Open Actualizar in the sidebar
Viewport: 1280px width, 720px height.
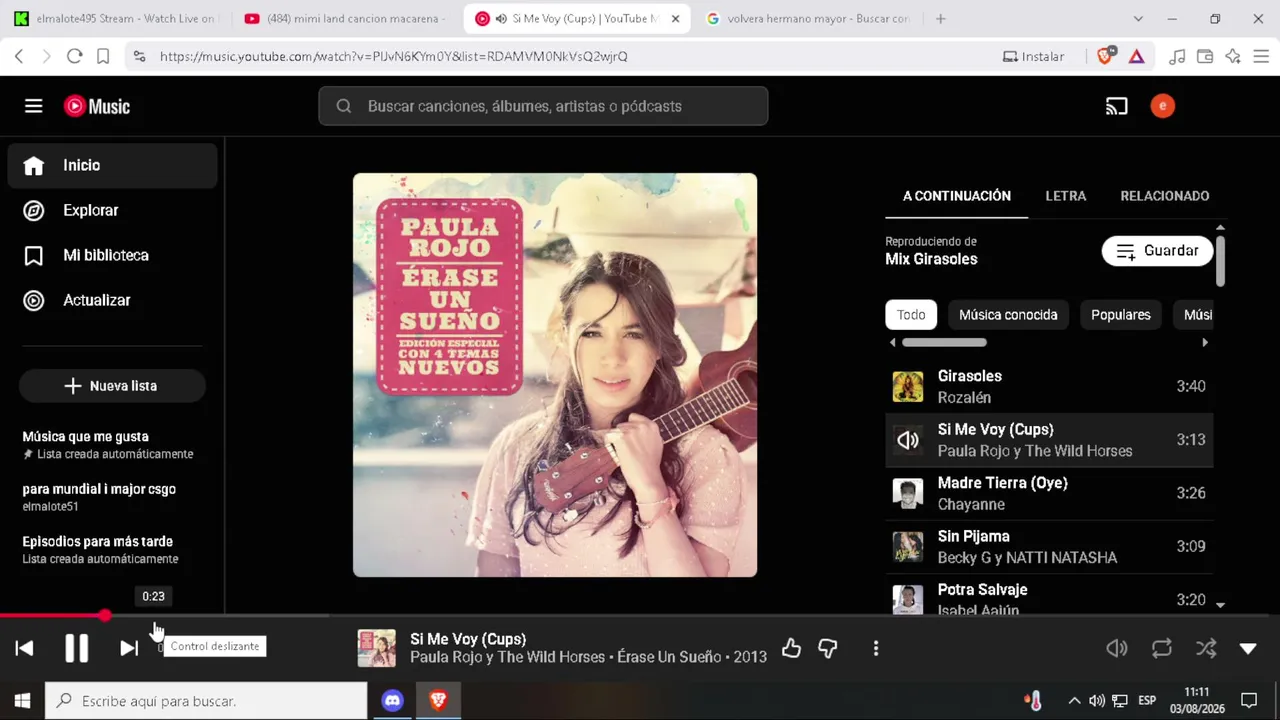click(112, 300)
